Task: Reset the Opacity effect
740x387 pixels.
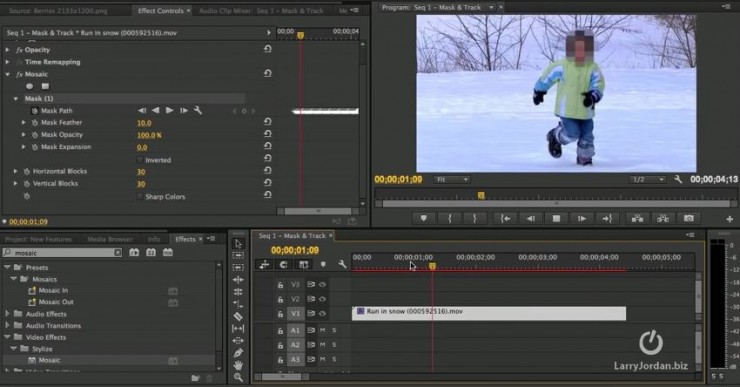Action: click(x=268, y=49)
